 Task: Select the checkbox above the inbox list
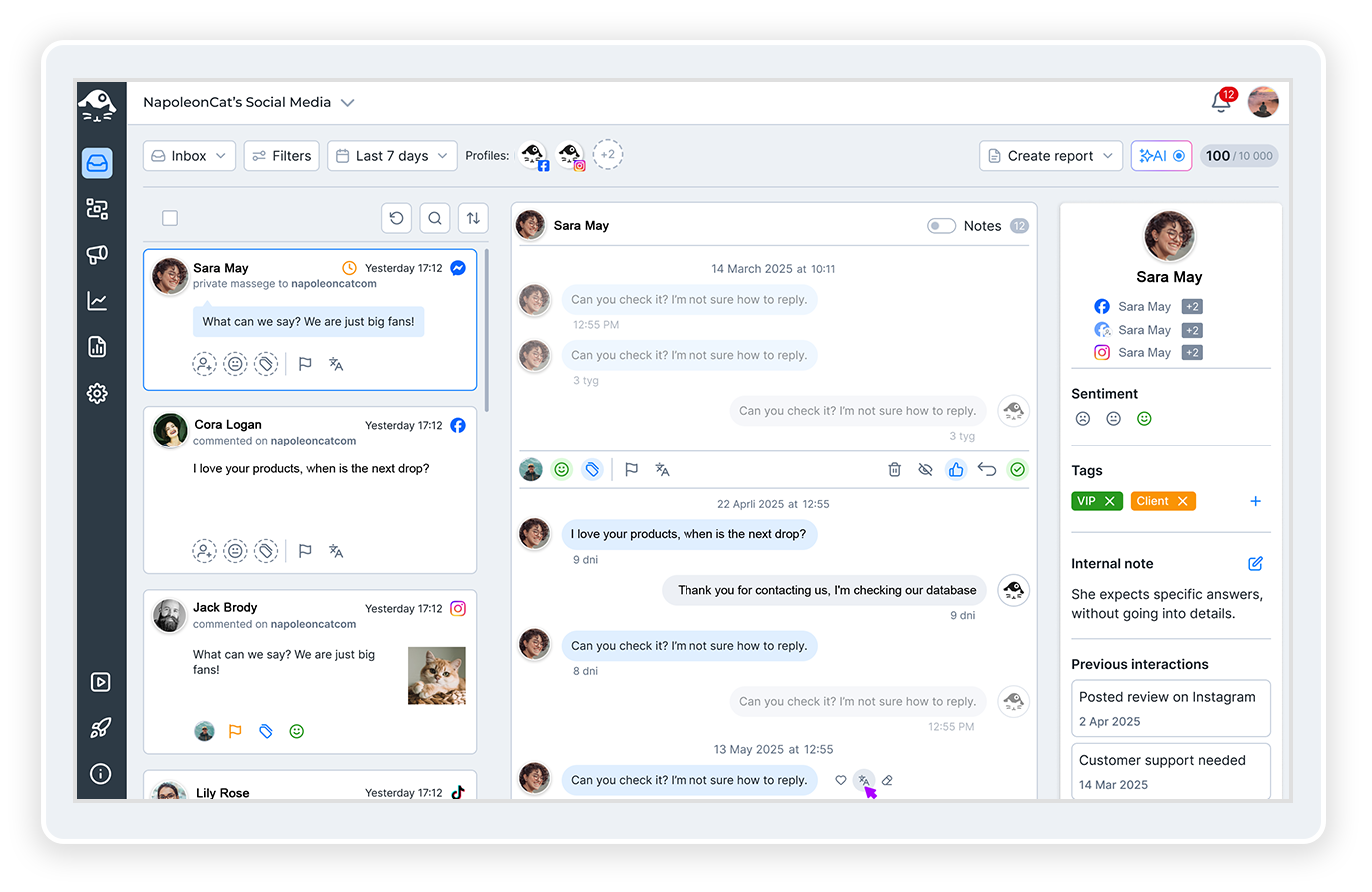(170, 217)
